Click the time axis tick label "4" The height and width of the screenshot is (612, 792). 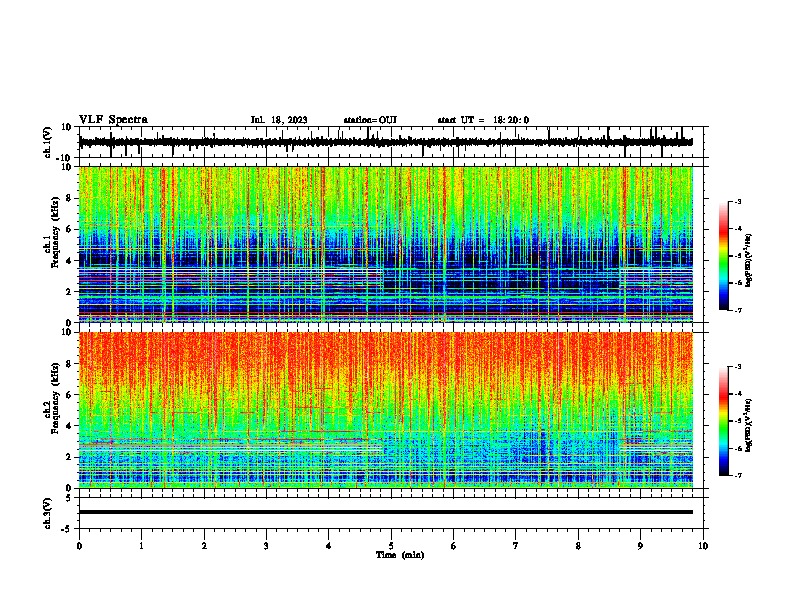pyautogui.click(x=329, y=546)
